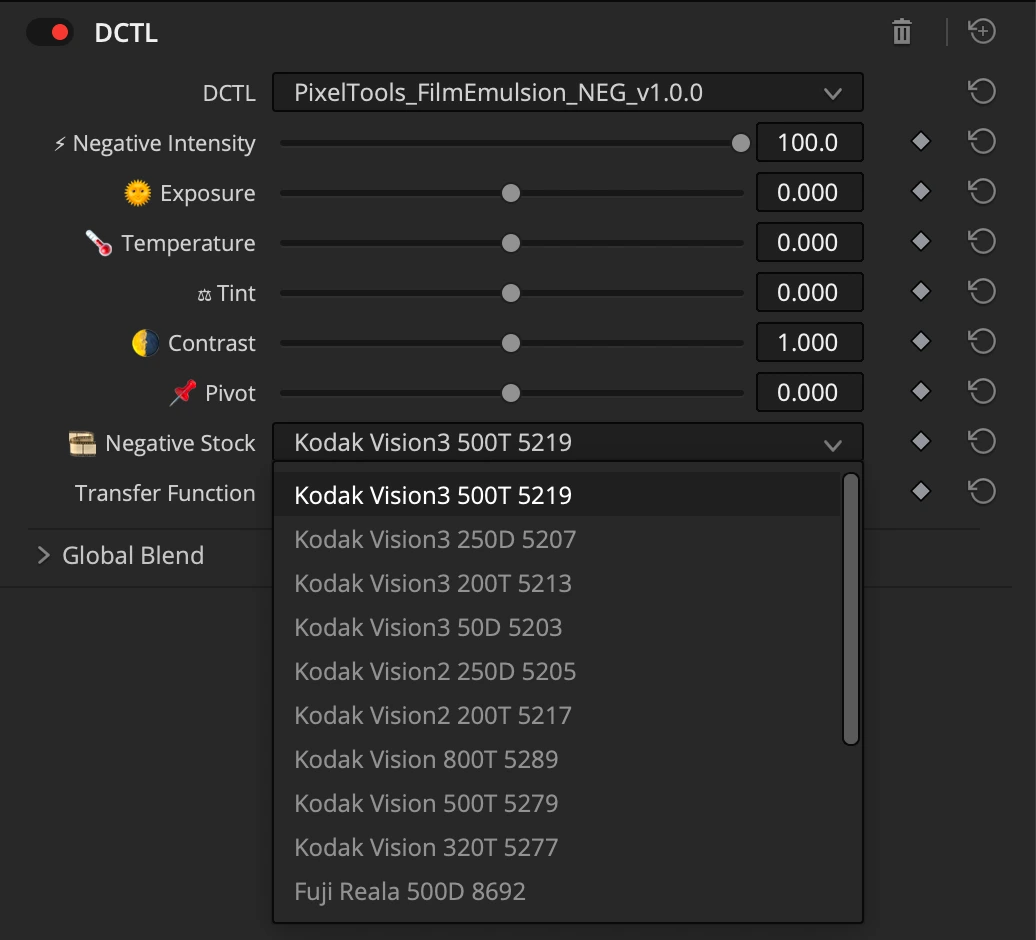Choose Kodak Vision 500T 5279 stock

tap(557, 803)
